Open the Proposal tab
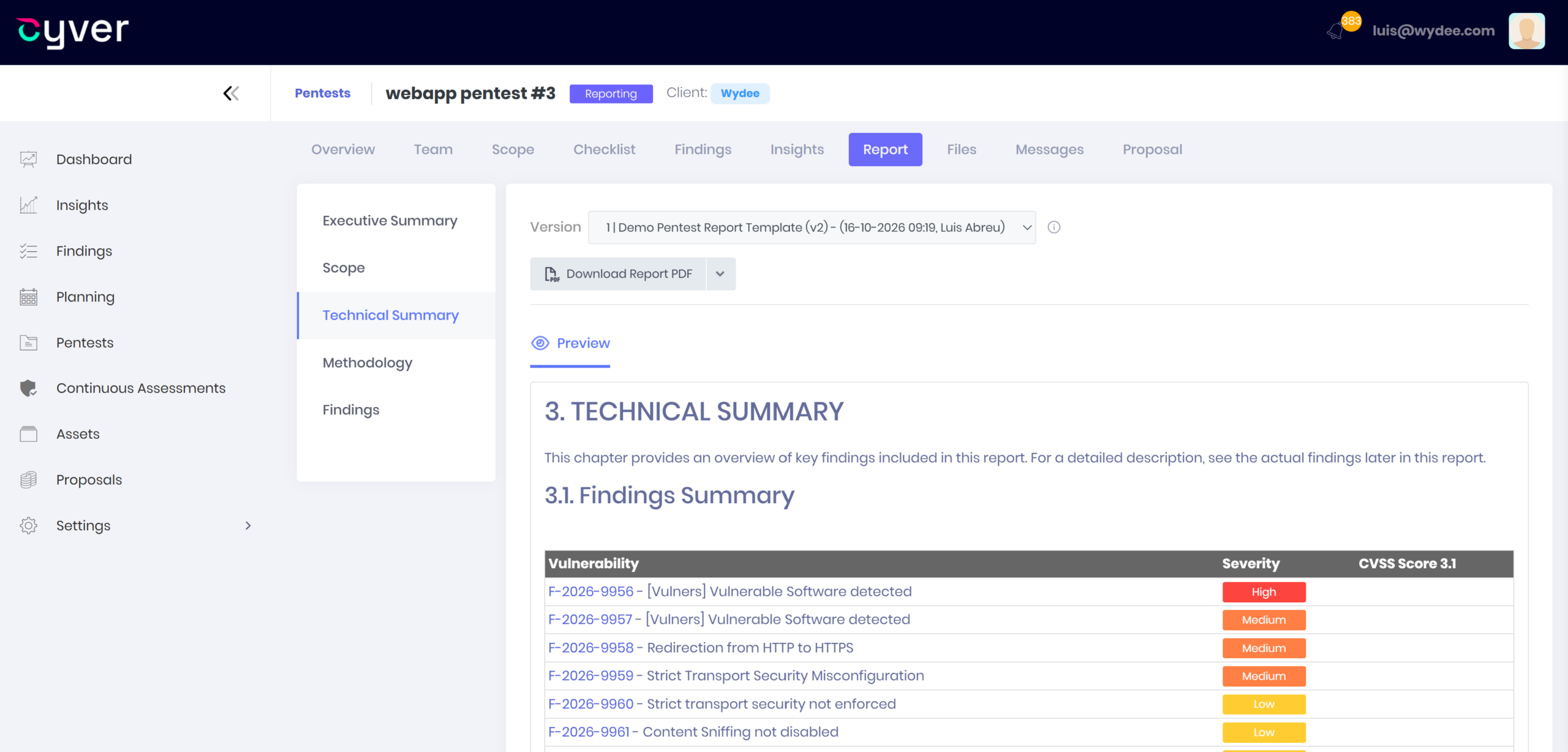 point(1152,150)
